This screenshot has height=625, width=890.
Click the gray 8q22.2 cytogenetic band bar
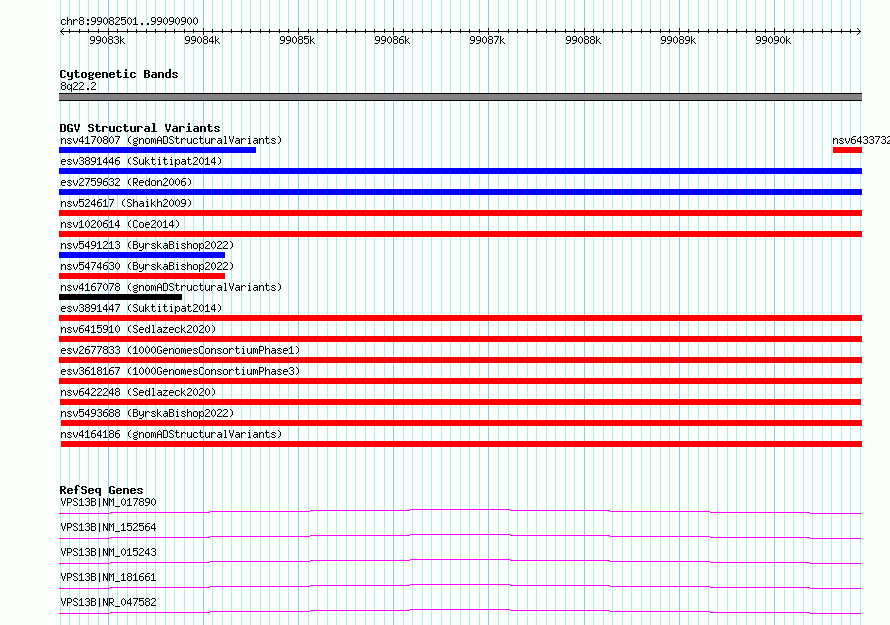(460, 97)
